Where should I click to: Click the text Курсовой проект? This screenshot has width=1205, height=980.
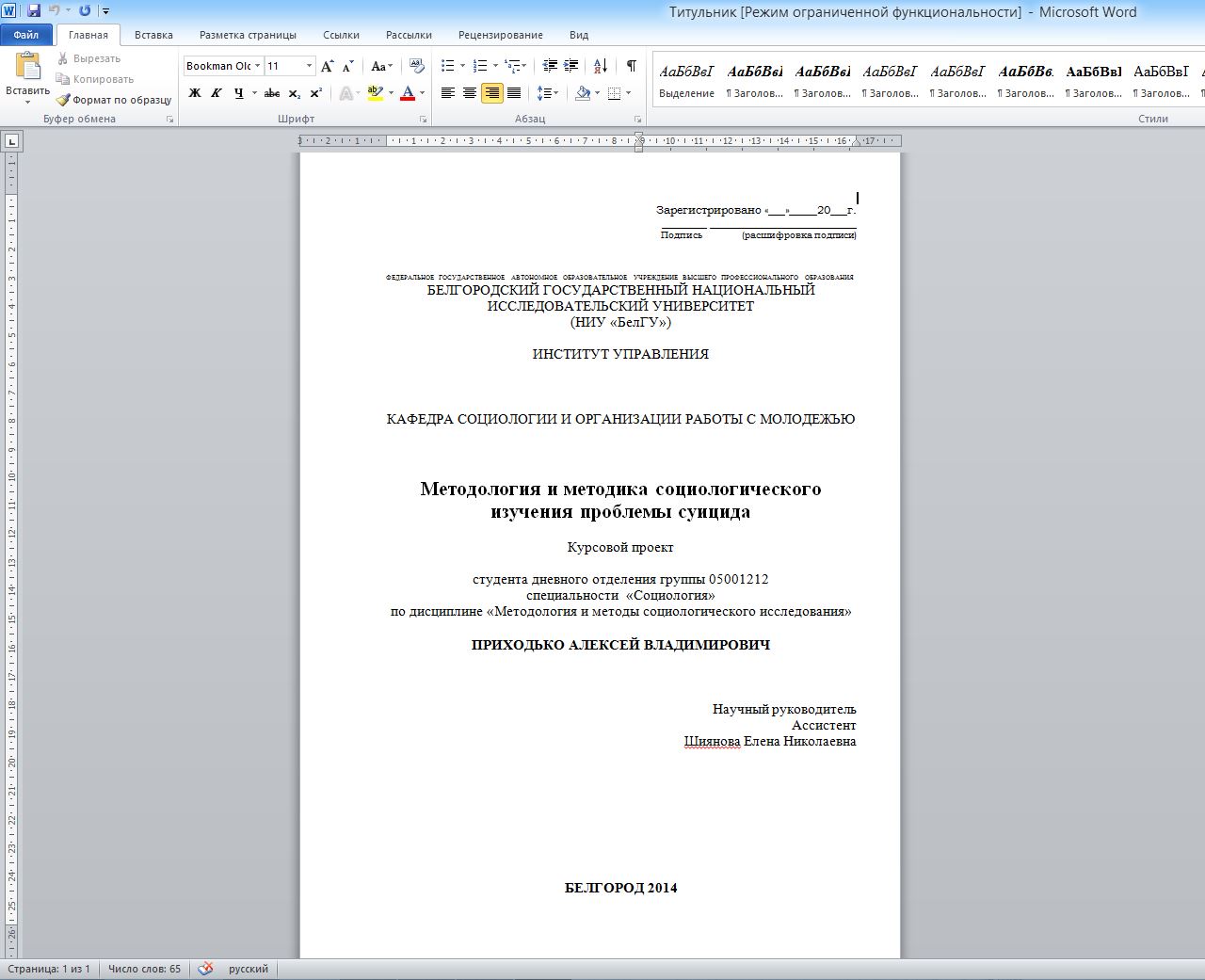[620, 547]
